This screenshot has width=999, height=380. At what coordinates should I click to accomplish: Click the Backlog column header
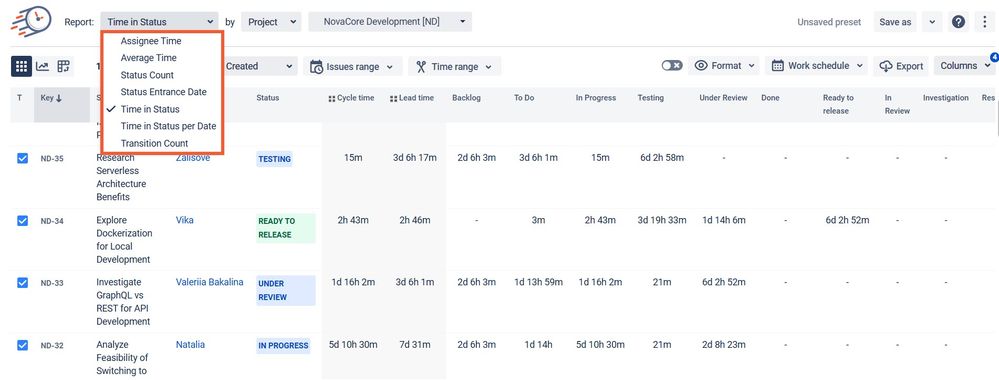point(466,98)
